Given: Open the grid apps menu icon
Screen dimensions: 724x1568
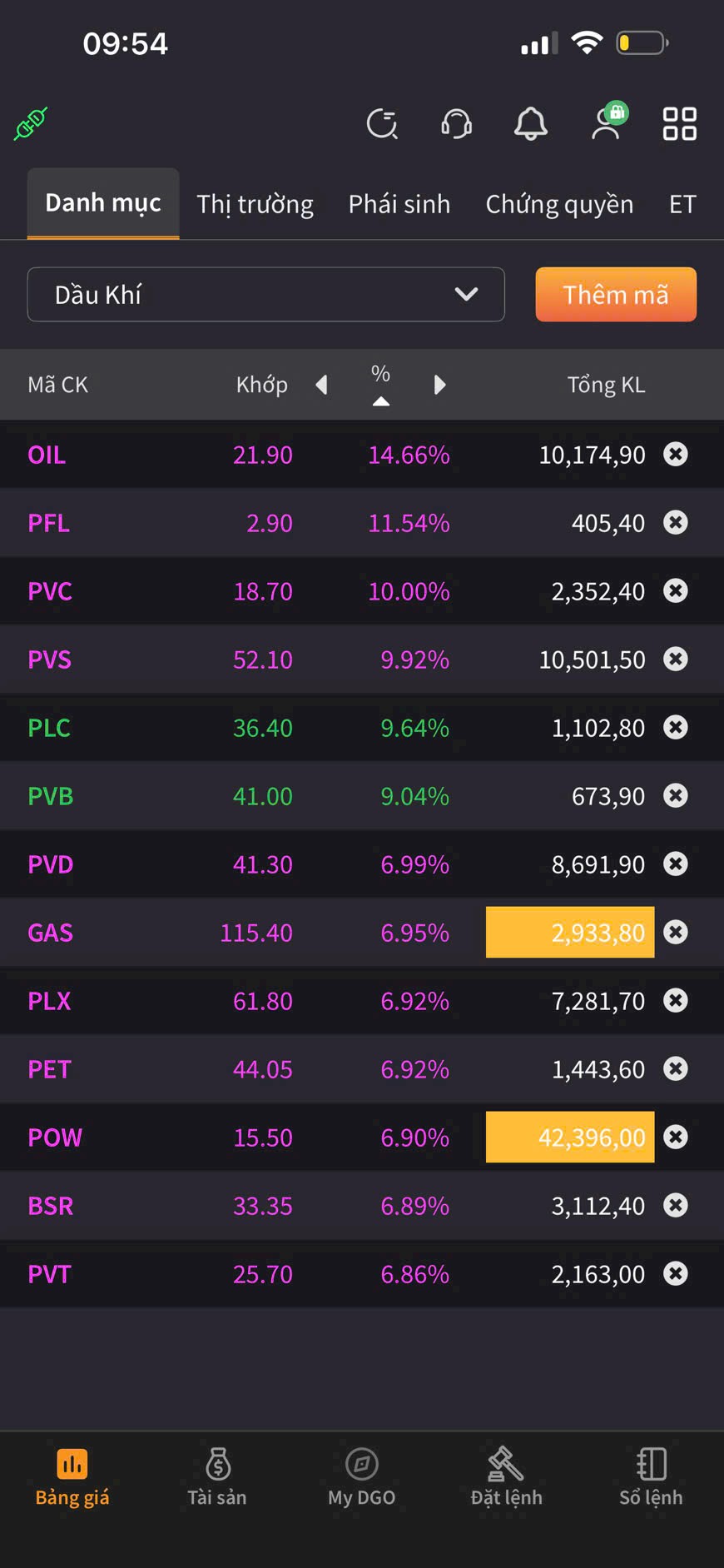Looking at the screenshot, I should (x=679, y=124).
